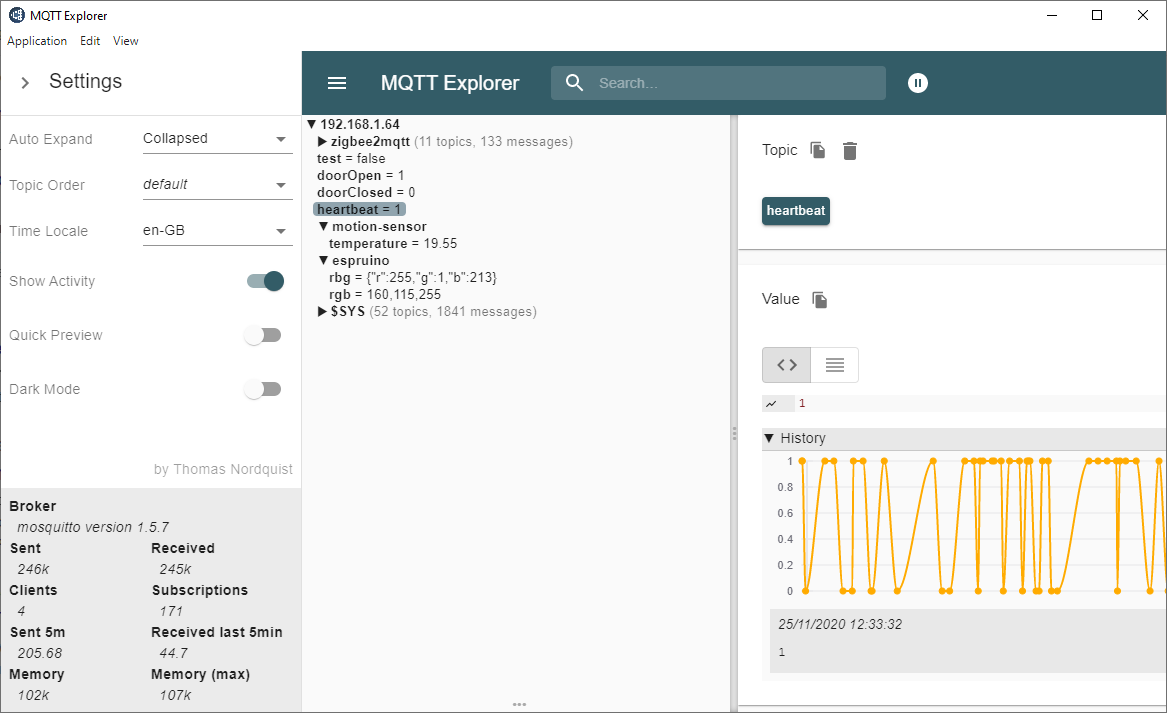This screenshot has width=1167, height=713.
Task: Copy value with the Value copy icon
Action: coord(819,300)
